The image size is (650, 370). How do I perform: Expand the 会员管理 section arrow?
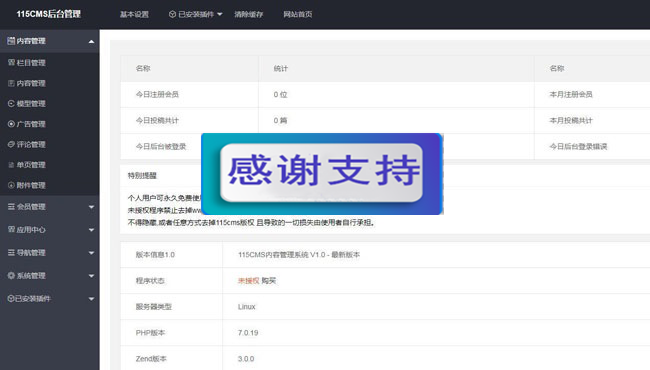[91, 207]
